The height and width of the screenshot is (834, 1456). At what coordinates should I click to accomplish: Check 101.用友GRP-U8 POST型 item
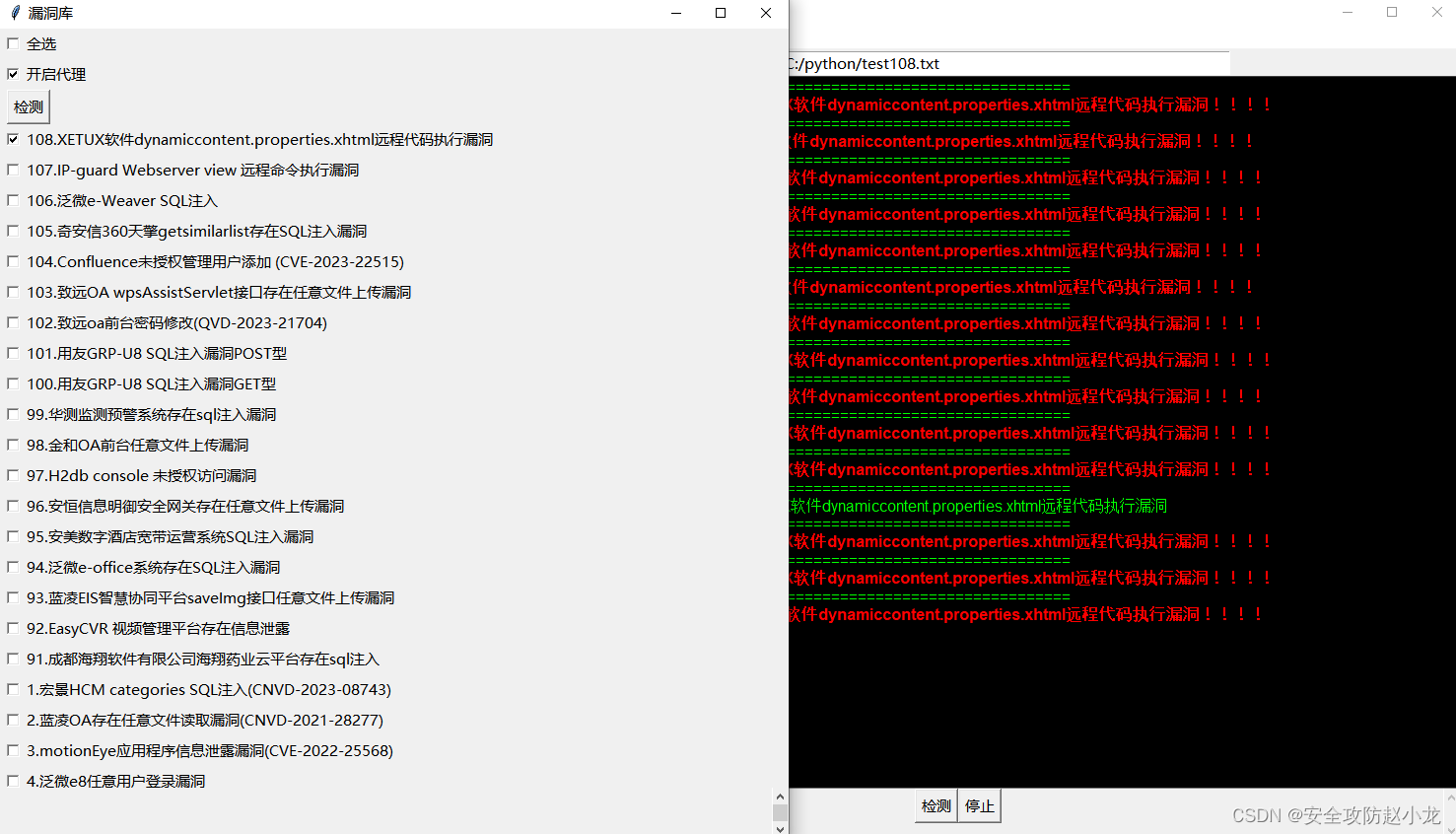click(13, 353)
